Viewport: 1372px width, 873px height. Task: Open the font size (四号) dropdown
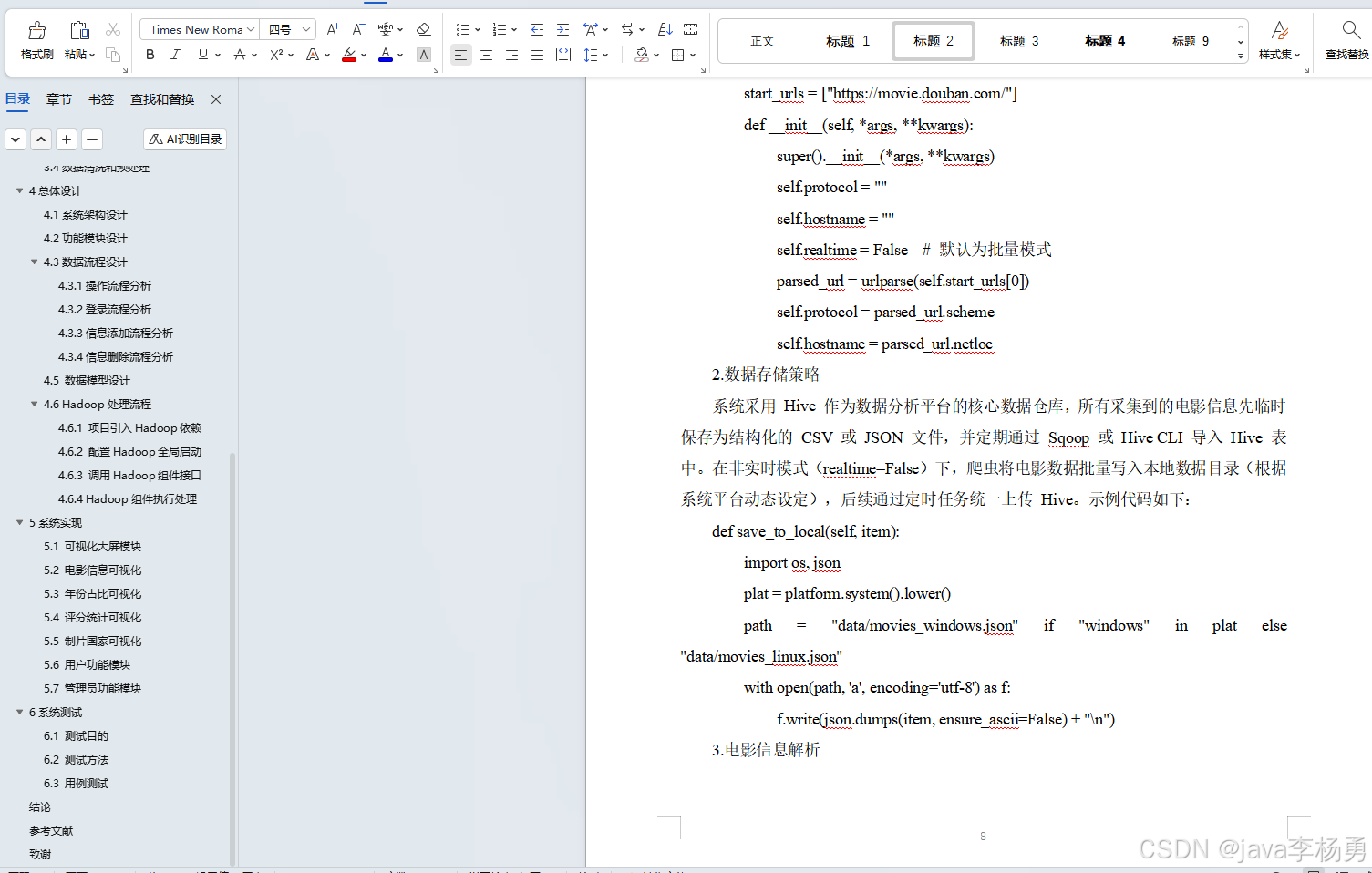coord(288,28)
